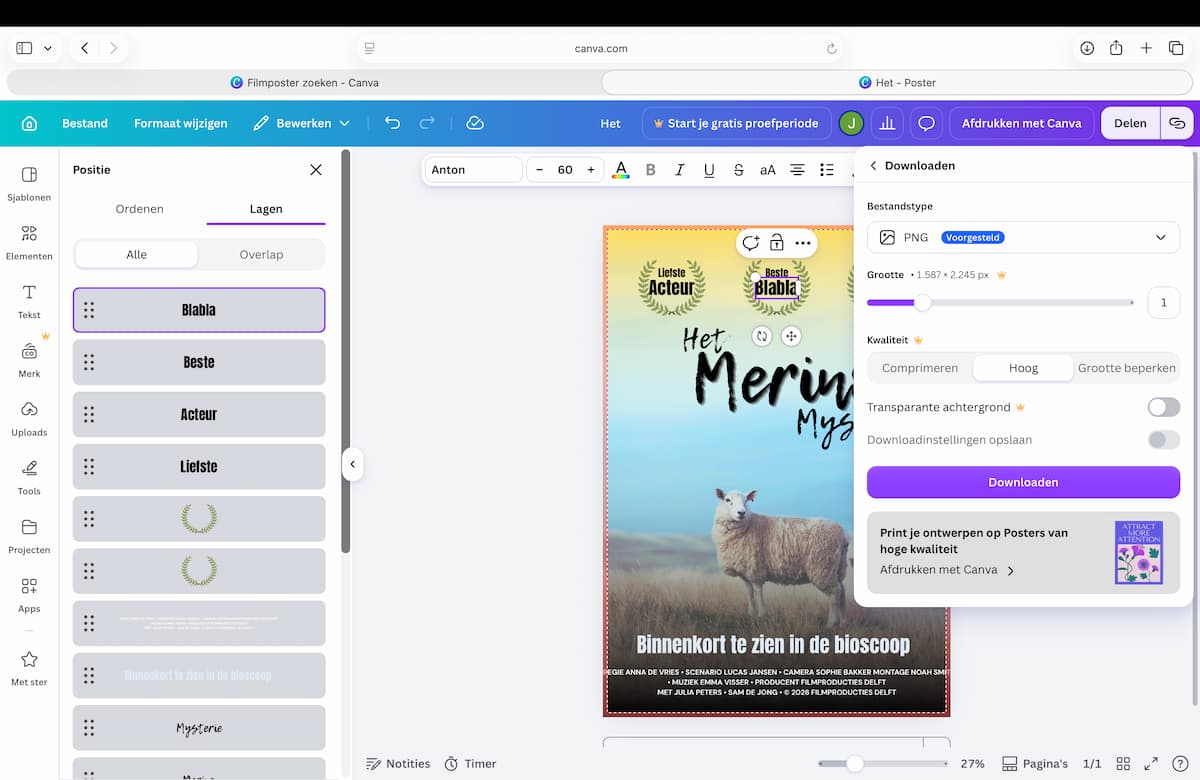Open Met ster in the sidebar

click(x=29, y=668)
